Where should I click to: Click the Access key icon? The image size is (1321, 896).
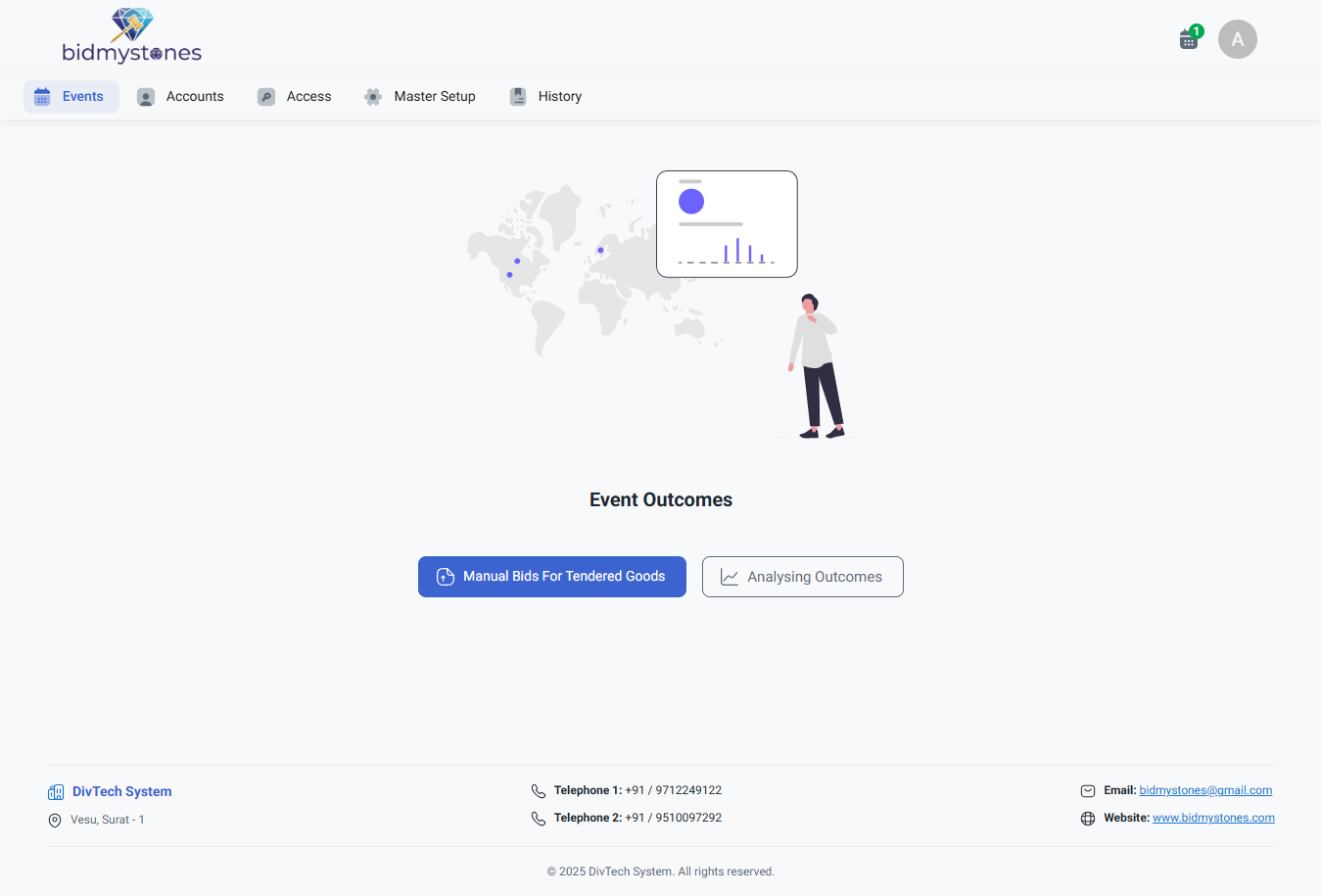click(x=266, y=97)
